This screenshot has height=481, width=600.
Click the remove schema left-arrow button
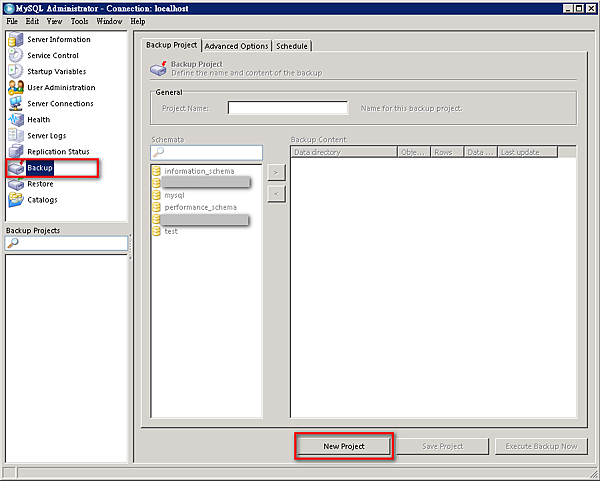click(276, 194)
